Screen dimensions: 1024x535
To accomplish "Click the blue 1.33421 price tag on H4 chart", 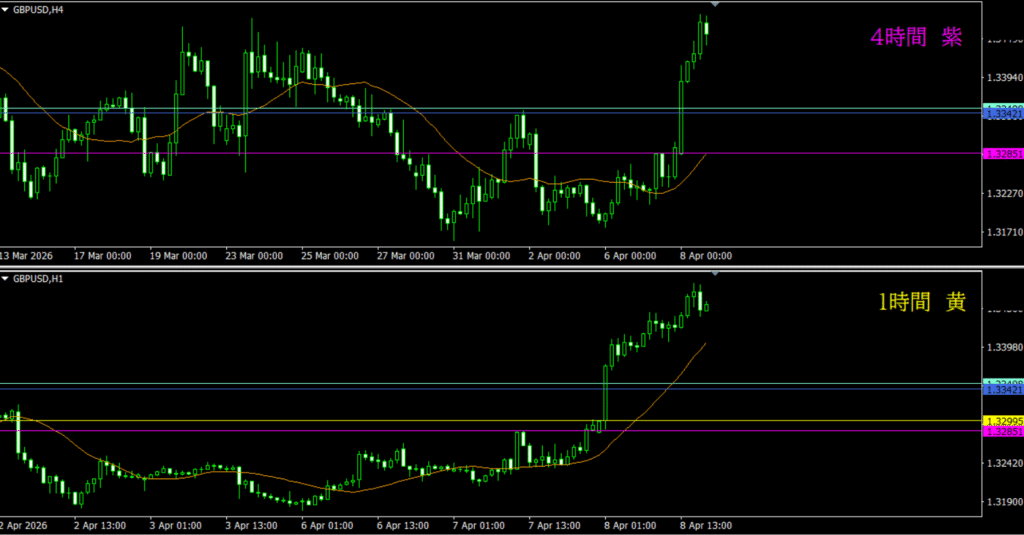I will click(1003, 115).
